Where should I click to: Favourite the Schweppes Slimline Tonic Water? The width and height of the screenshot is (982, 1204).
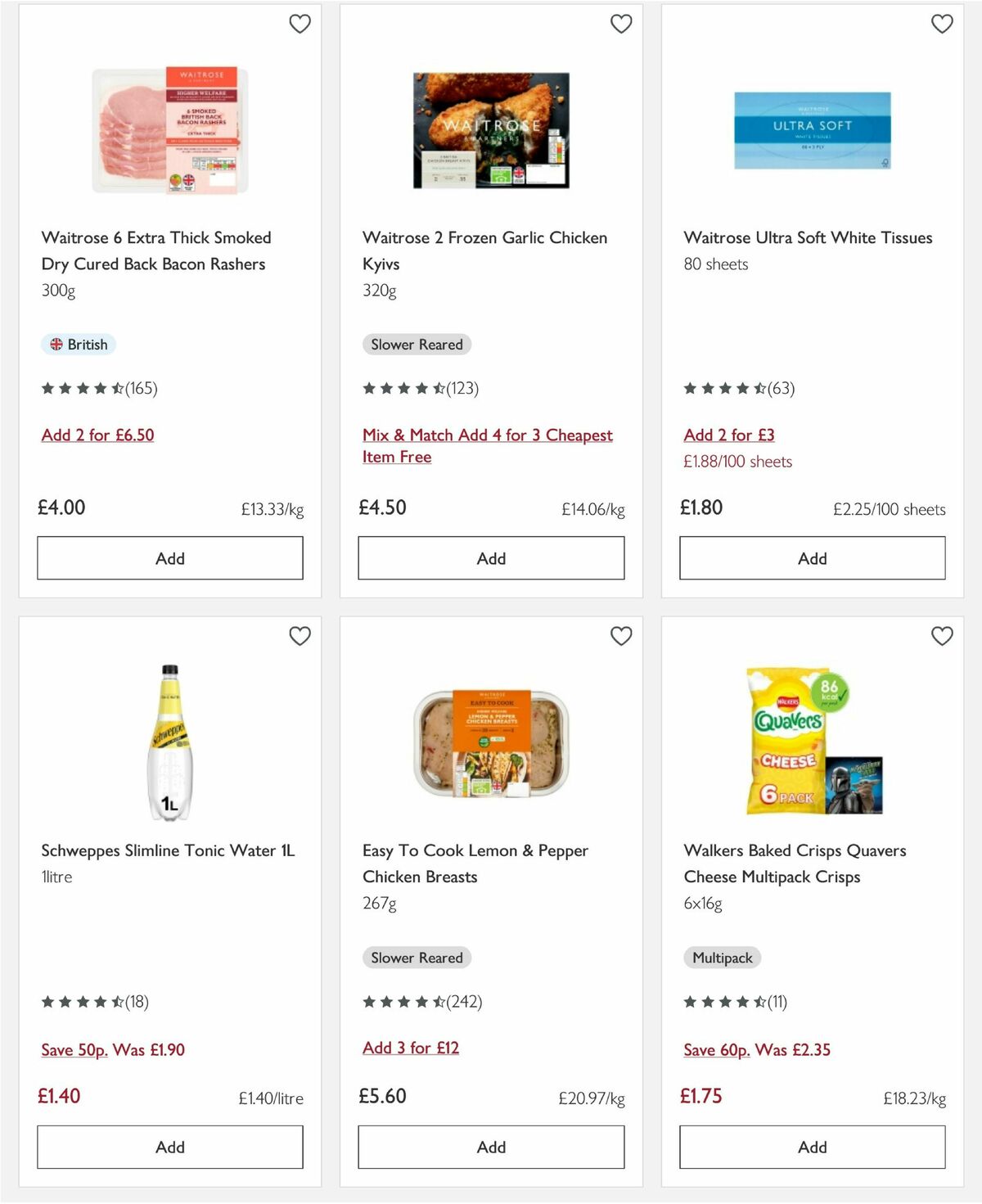pos(300,635)
